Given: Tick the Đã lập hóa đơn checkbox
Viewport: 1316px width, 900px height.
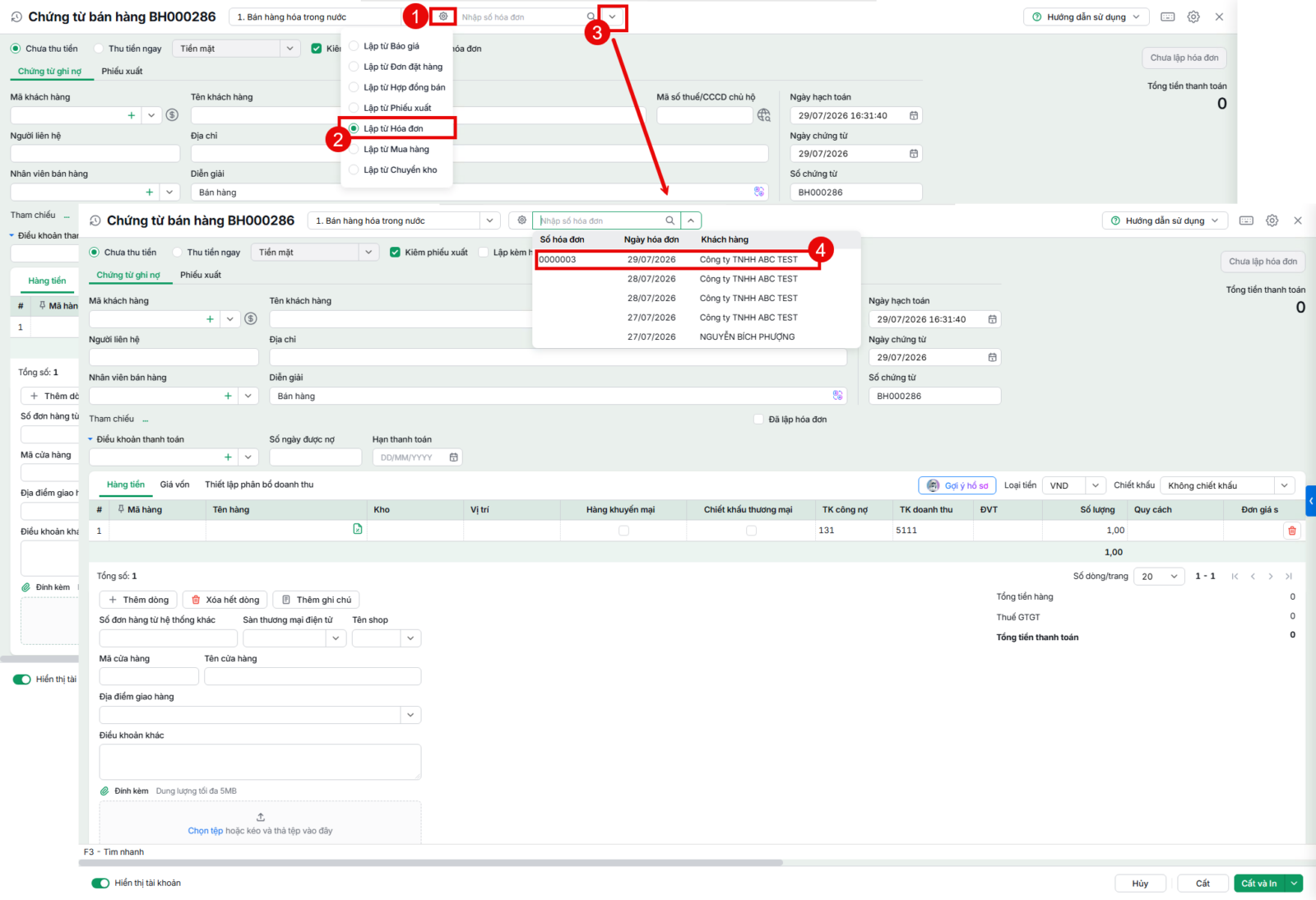Looking at the screenshot, I should click(x=758, y=420).
